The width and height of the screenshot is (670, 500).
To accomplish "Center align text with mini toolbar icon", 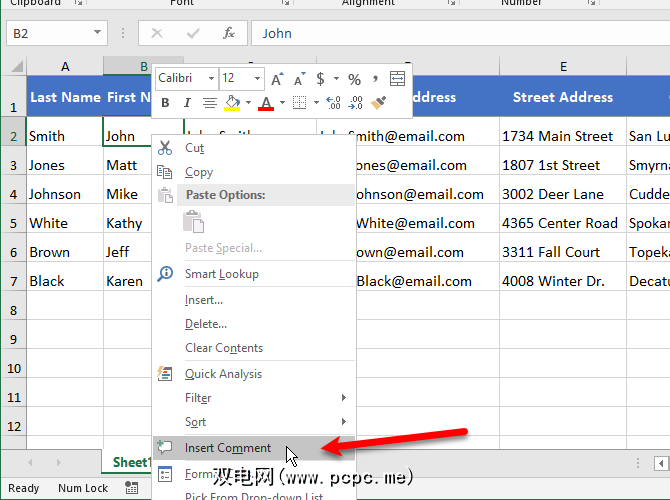I will pyautogui.click(x=209, y=103).
